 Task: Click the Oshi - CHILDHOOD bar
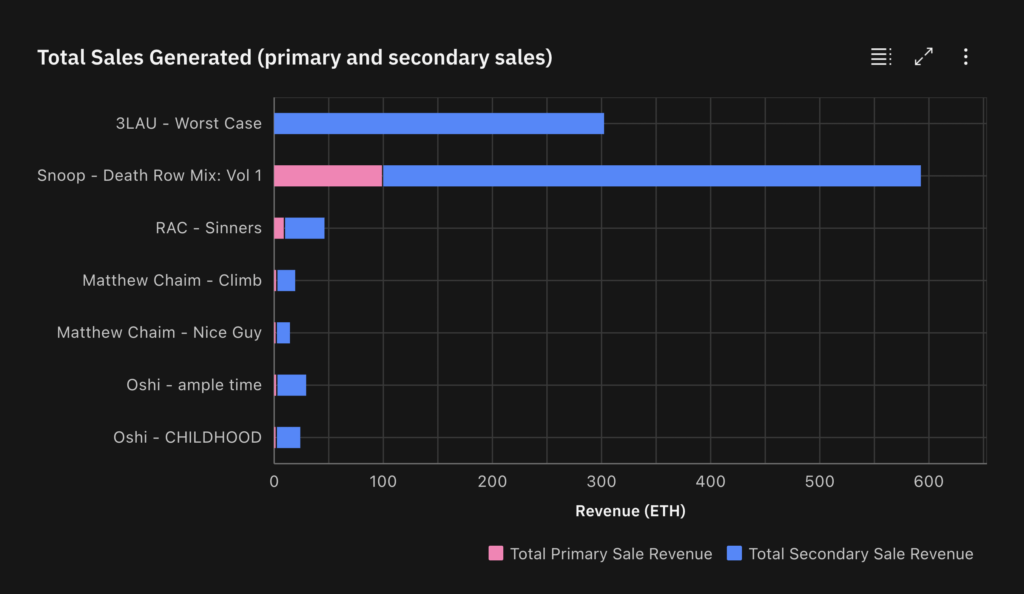(287, 436)
